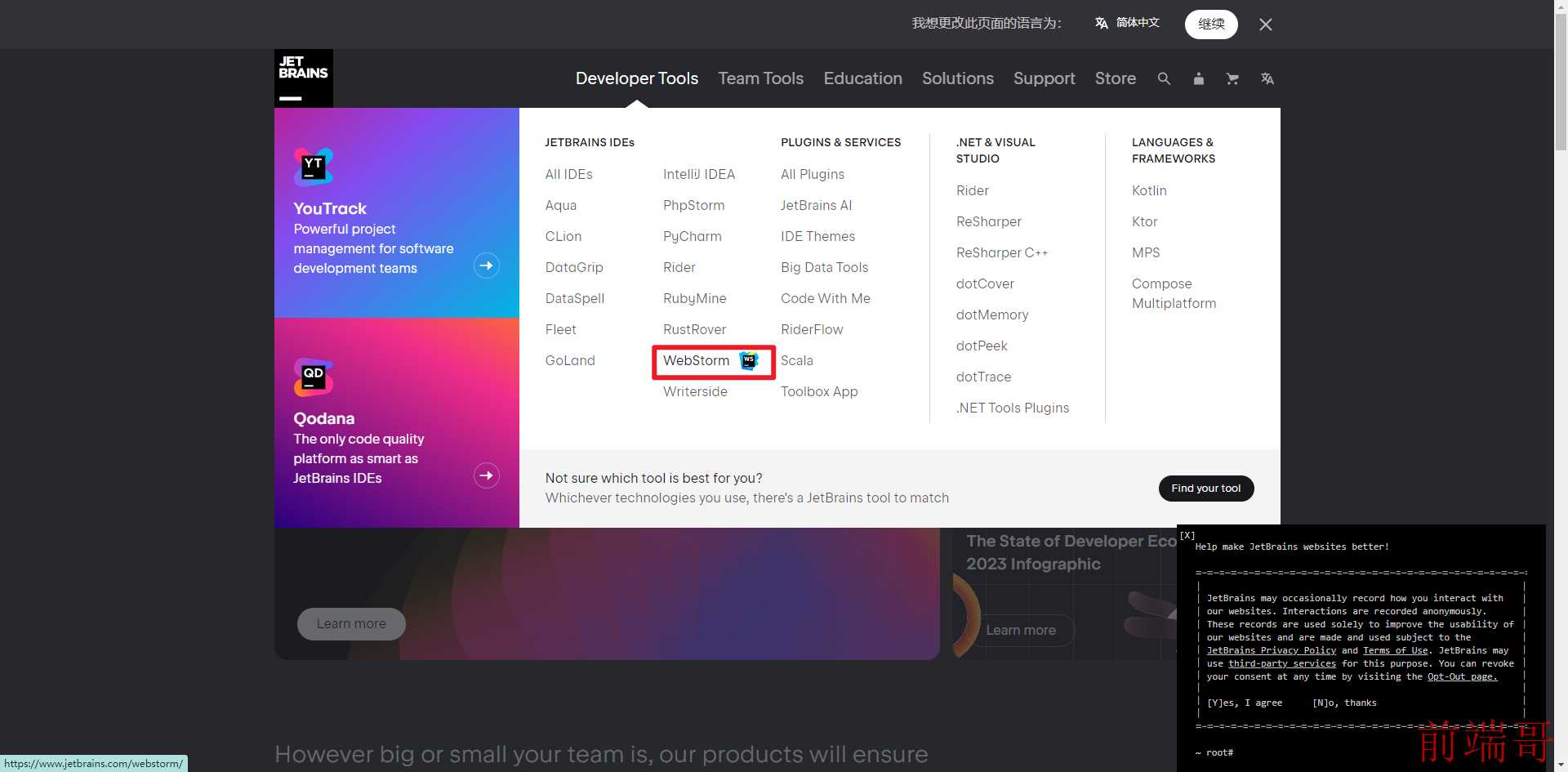1568x772 pixels.
Task: Open the Scala plugin link
Action: coord(797,360)
